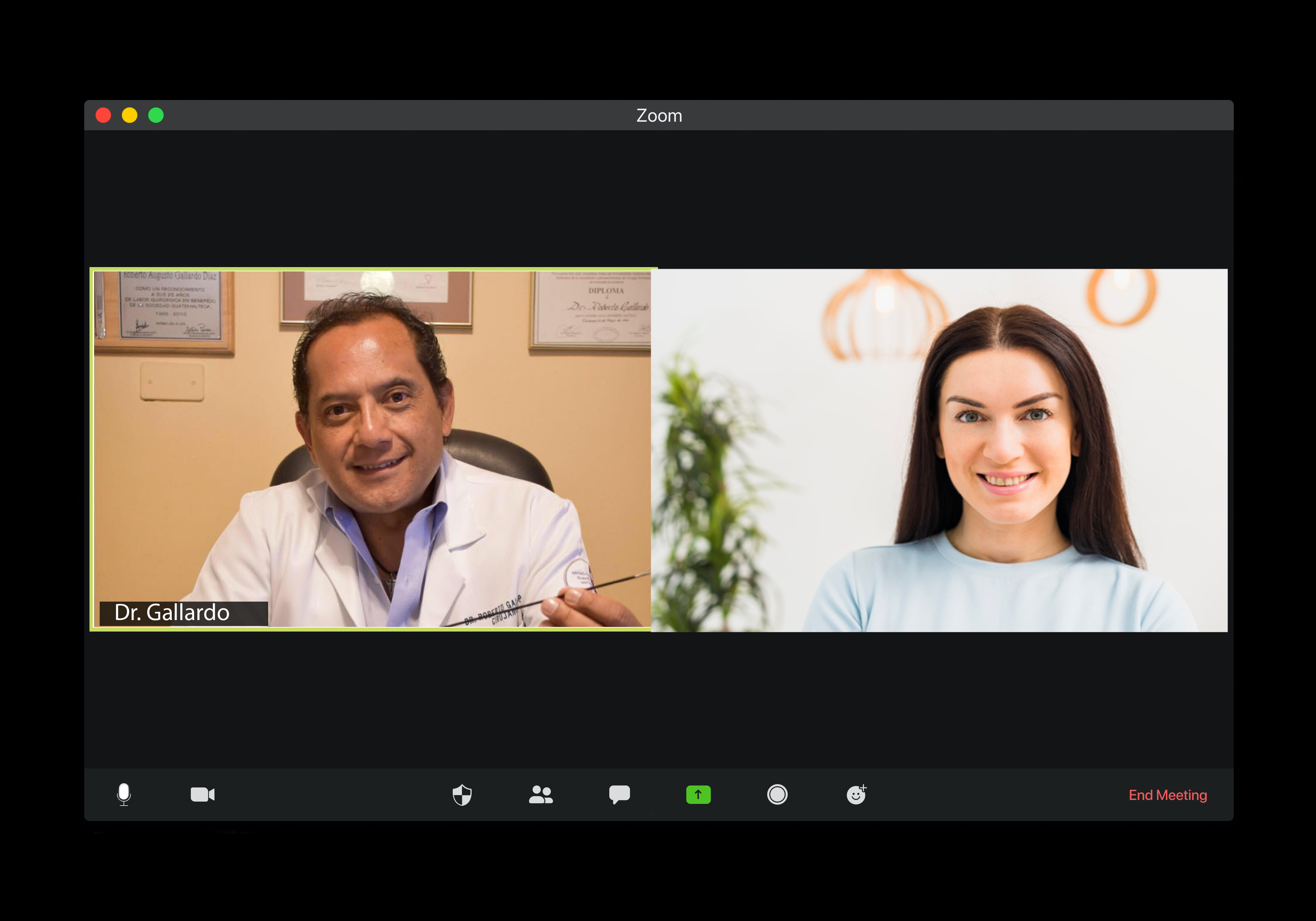
Task: Enter full screen with the green window button
Action: [x=156, y=115]
